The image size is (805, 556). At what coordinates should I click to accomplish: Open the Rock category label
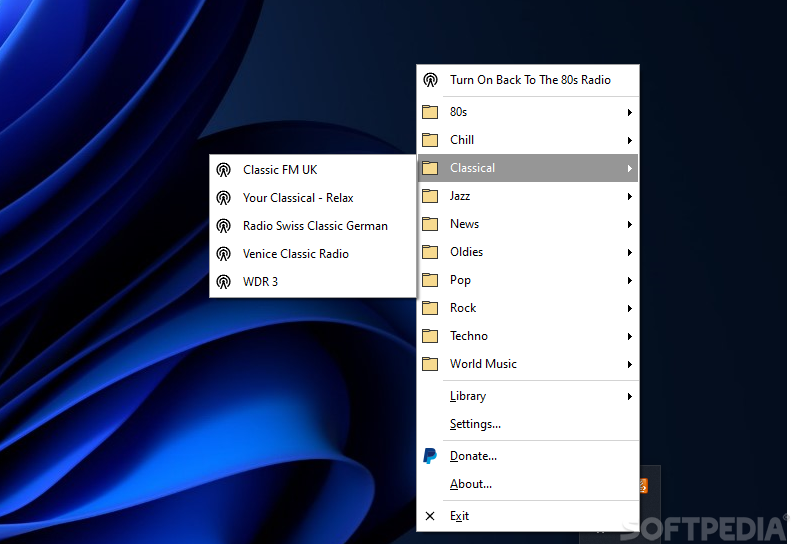(x=463, y=308)
